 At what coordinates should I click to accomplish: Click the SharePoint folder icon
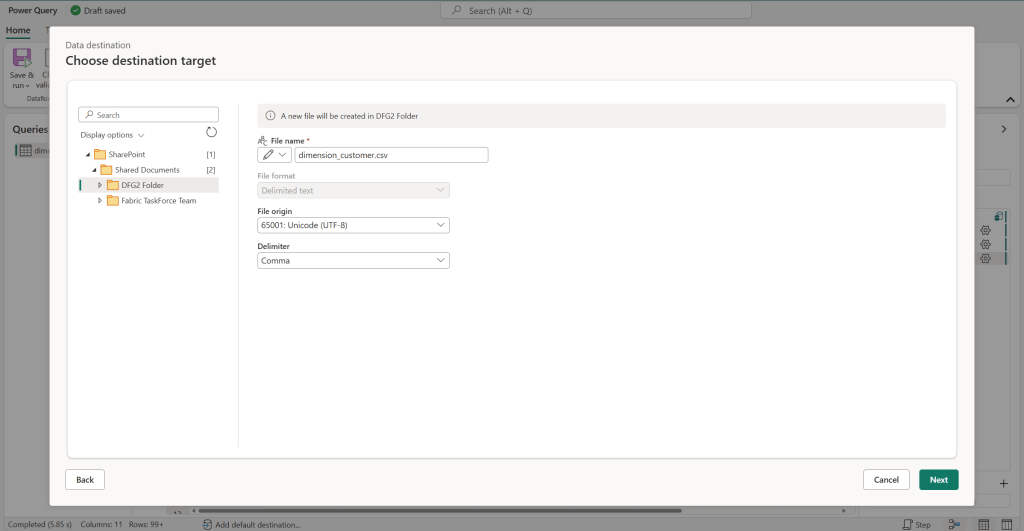(100, 155)
